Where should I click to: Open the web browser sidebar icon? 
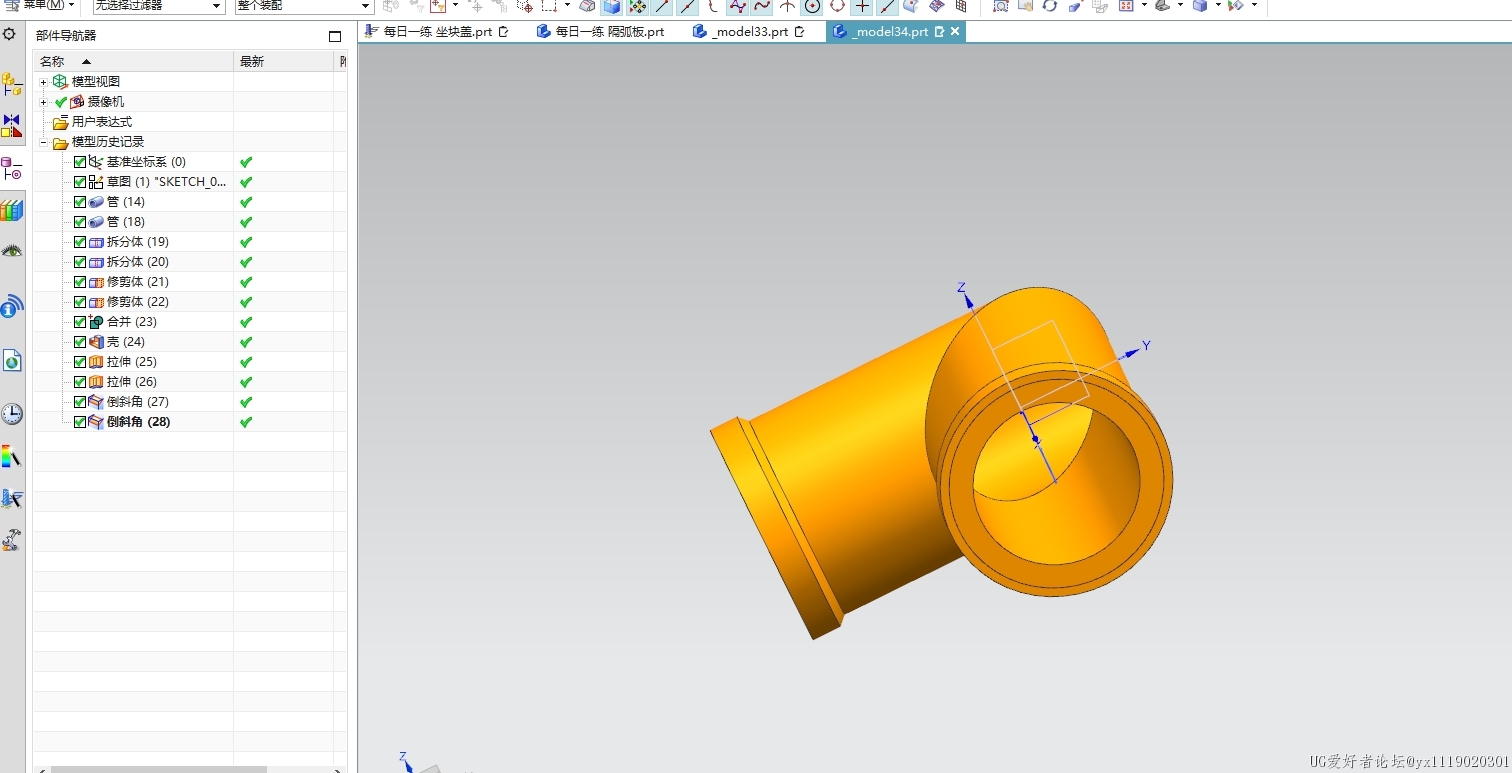(x=11, y=360)
